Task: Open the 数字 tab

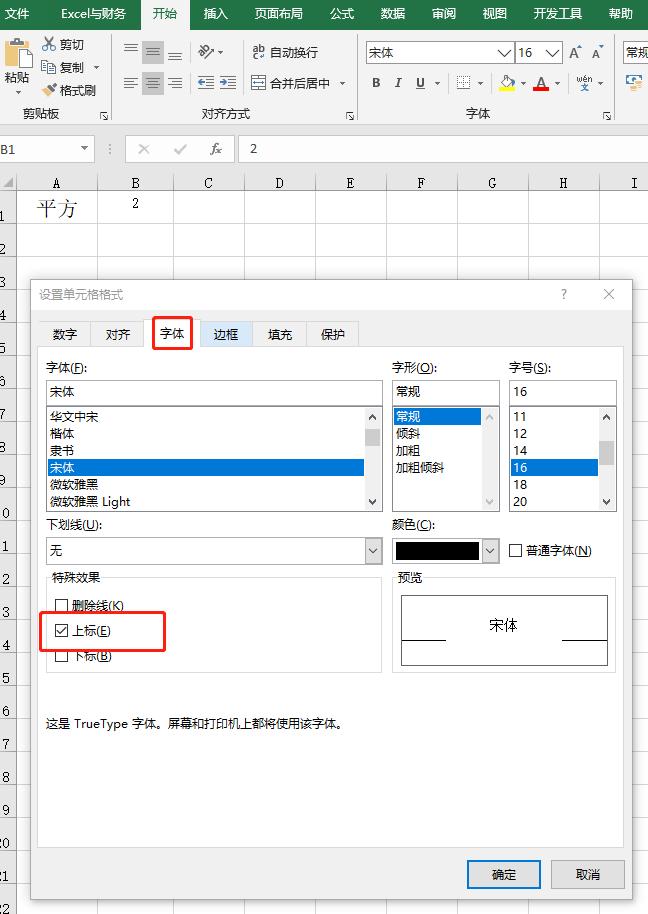Action: click(65, 334)
